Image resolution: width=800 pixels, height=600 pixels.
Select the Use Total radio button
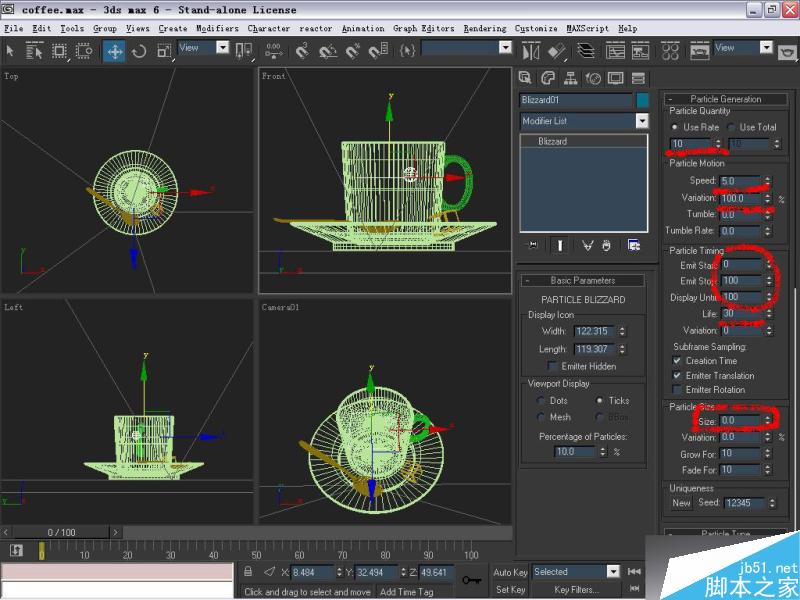pyautogui.click(x=733, y=128)
